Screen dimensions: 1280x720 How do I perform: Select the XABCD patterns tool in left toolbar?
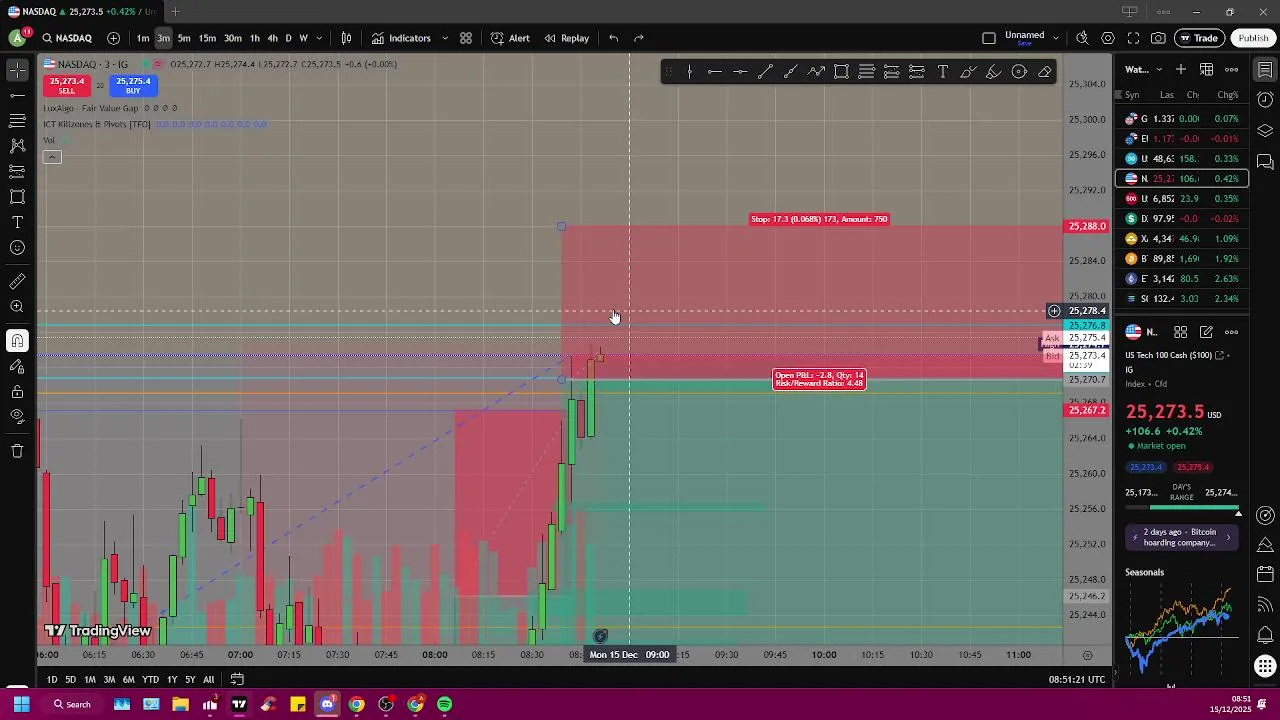pyautogui.click(x=17, y=146)
